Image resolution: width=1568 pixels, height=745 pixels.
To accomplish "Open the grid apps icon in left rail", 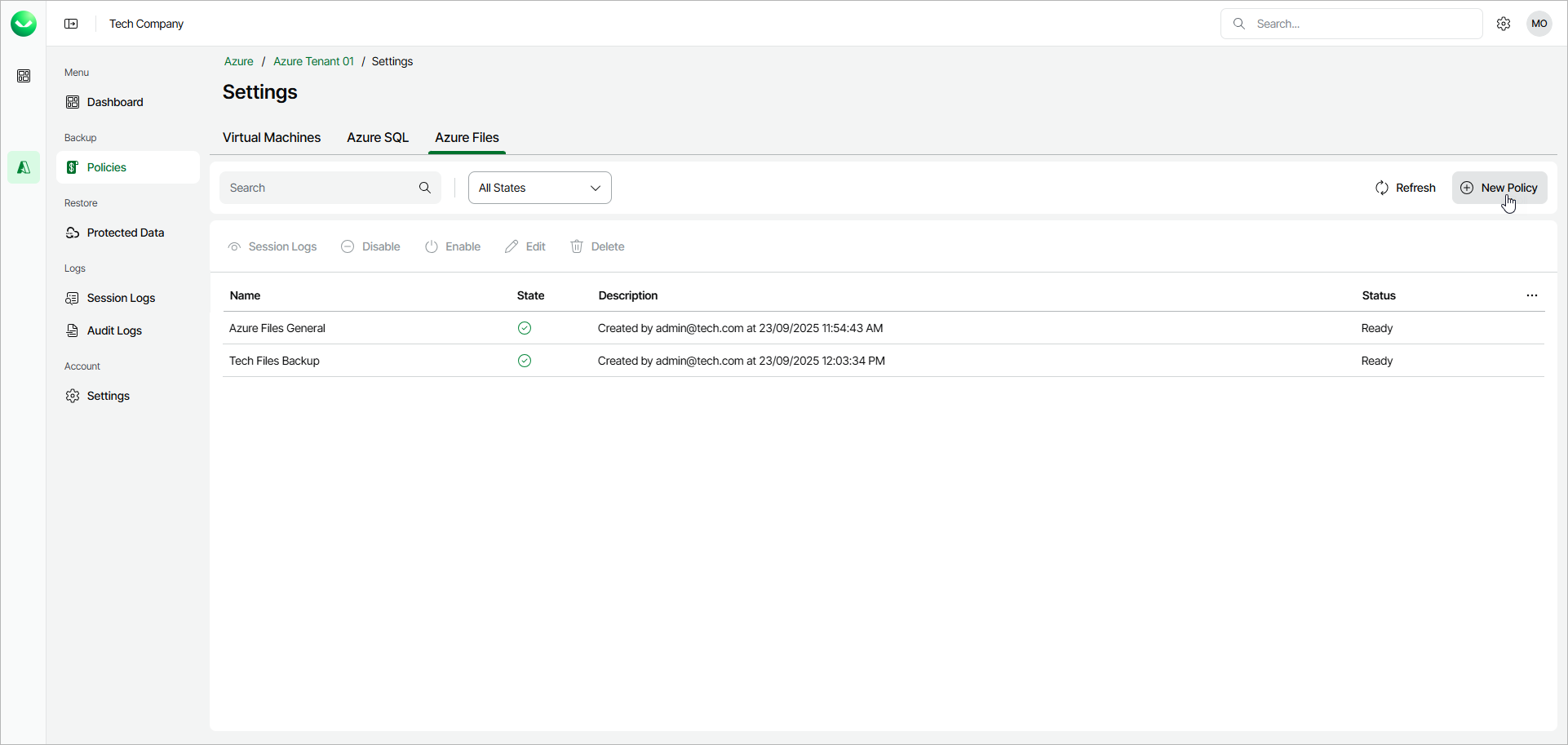I will (x=24, y=76).
